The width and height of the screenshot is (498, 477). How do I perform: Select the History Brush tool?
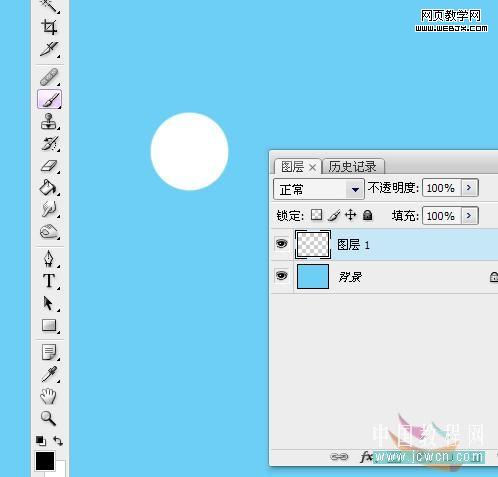49,144
